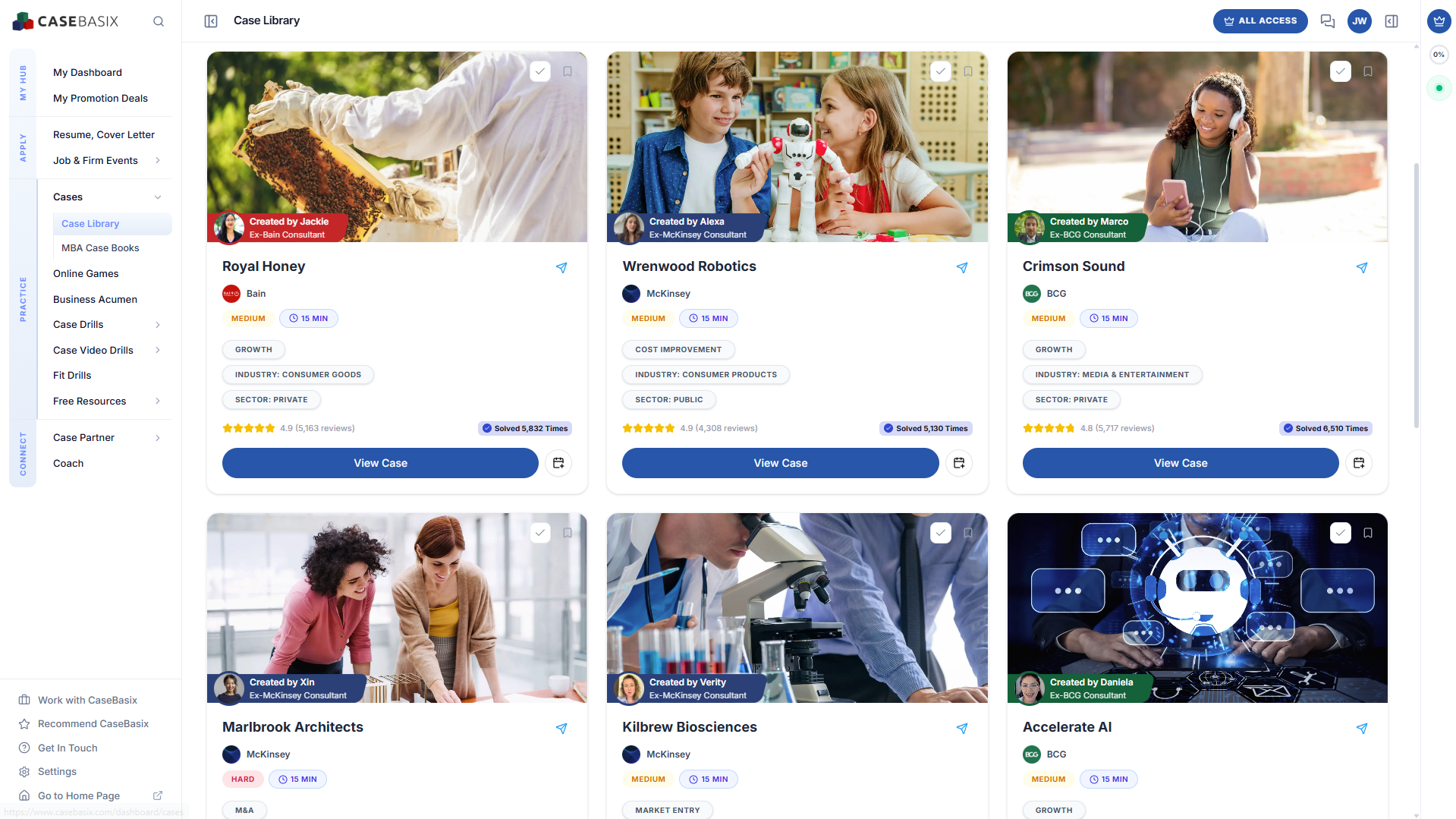
Task: Click the 0% progress indicator
Action: click(1439, 55)
